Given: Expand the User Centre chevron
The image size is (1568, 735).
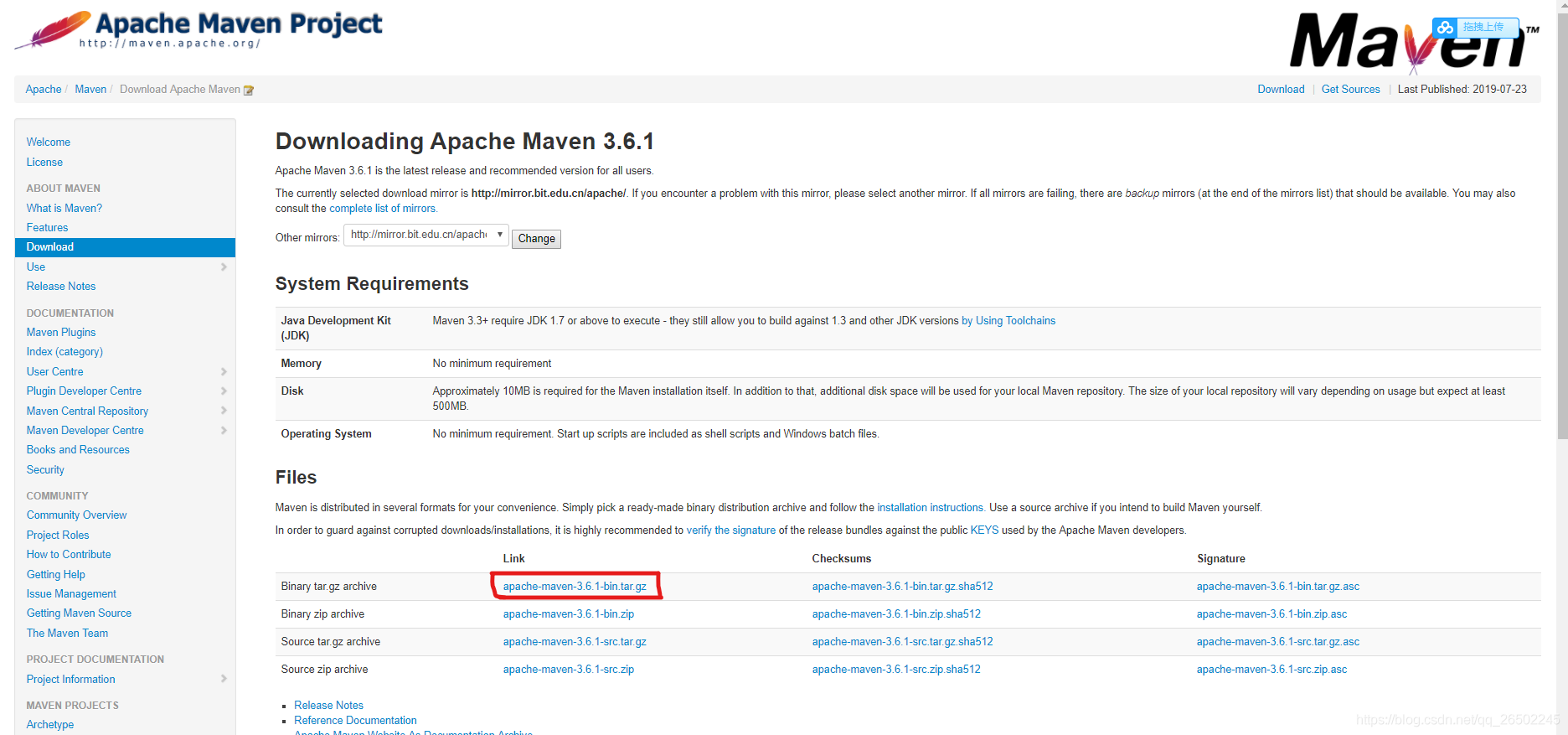Looking at the screenshot, I should [x=224, y=372].
